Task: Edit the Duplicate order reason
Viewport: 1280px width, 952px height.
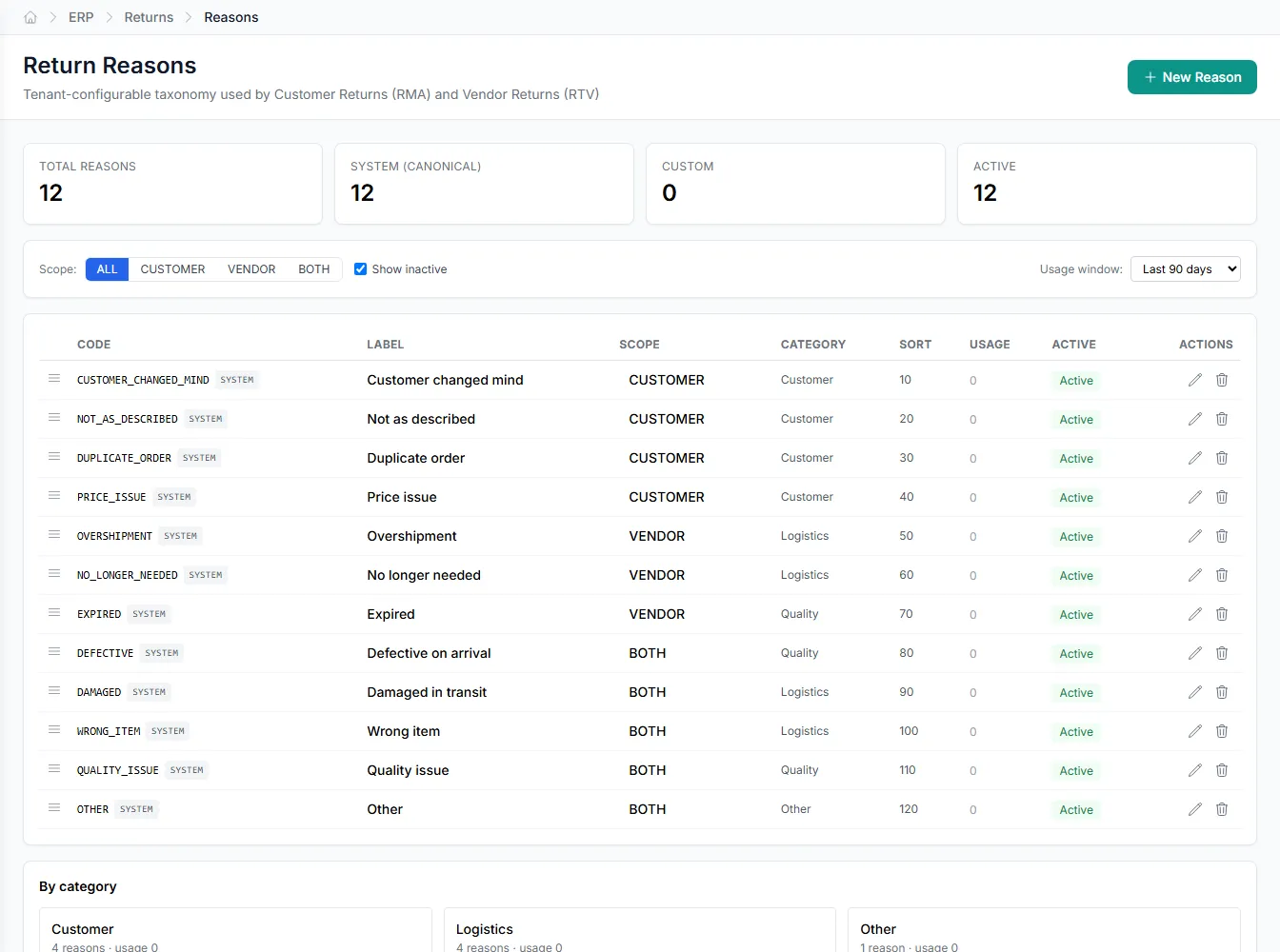Action: coord(1195,458)
